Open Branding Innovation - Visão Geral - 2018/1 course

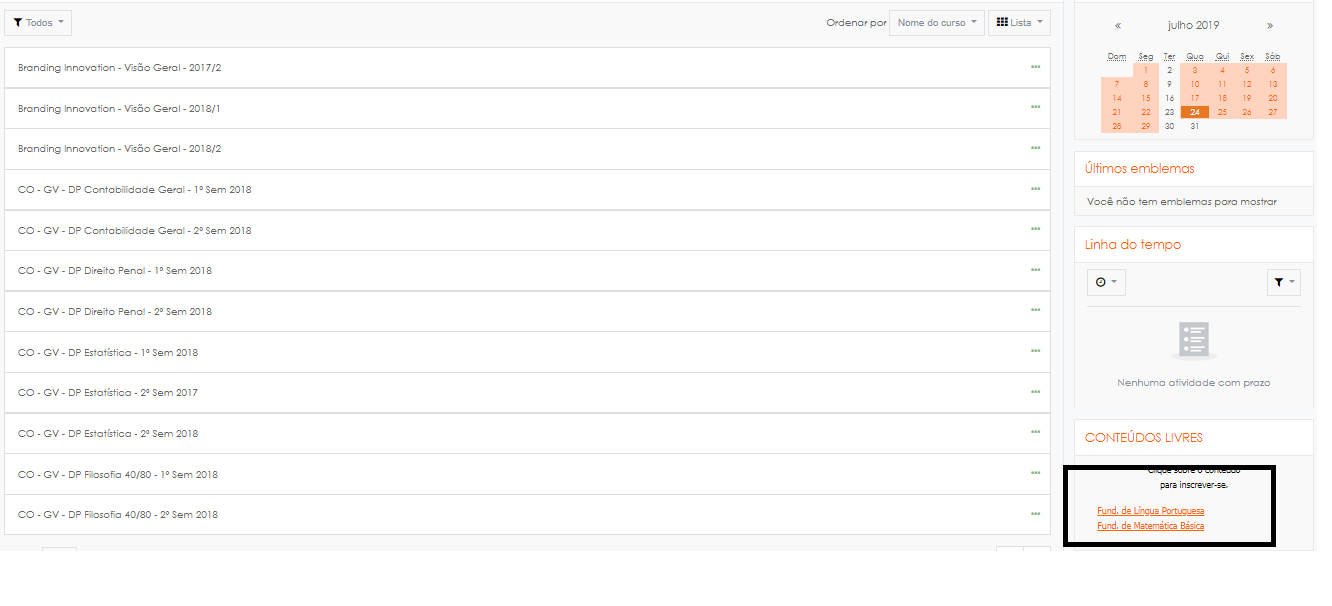pos(119,108)
